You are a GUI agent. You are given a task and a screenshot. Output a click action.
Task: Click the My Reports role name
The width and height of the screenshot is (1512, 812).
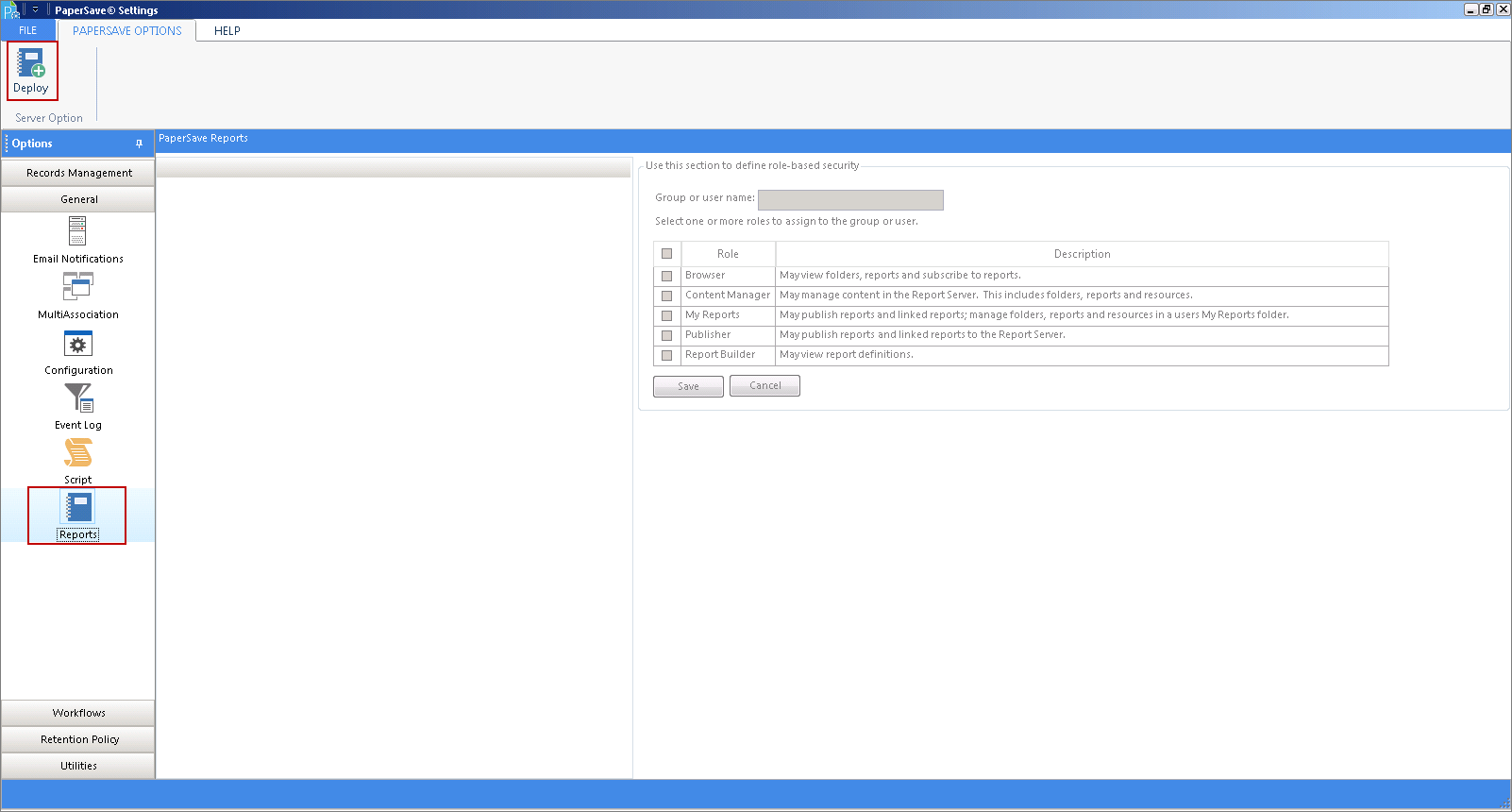(x=713, y=315)
